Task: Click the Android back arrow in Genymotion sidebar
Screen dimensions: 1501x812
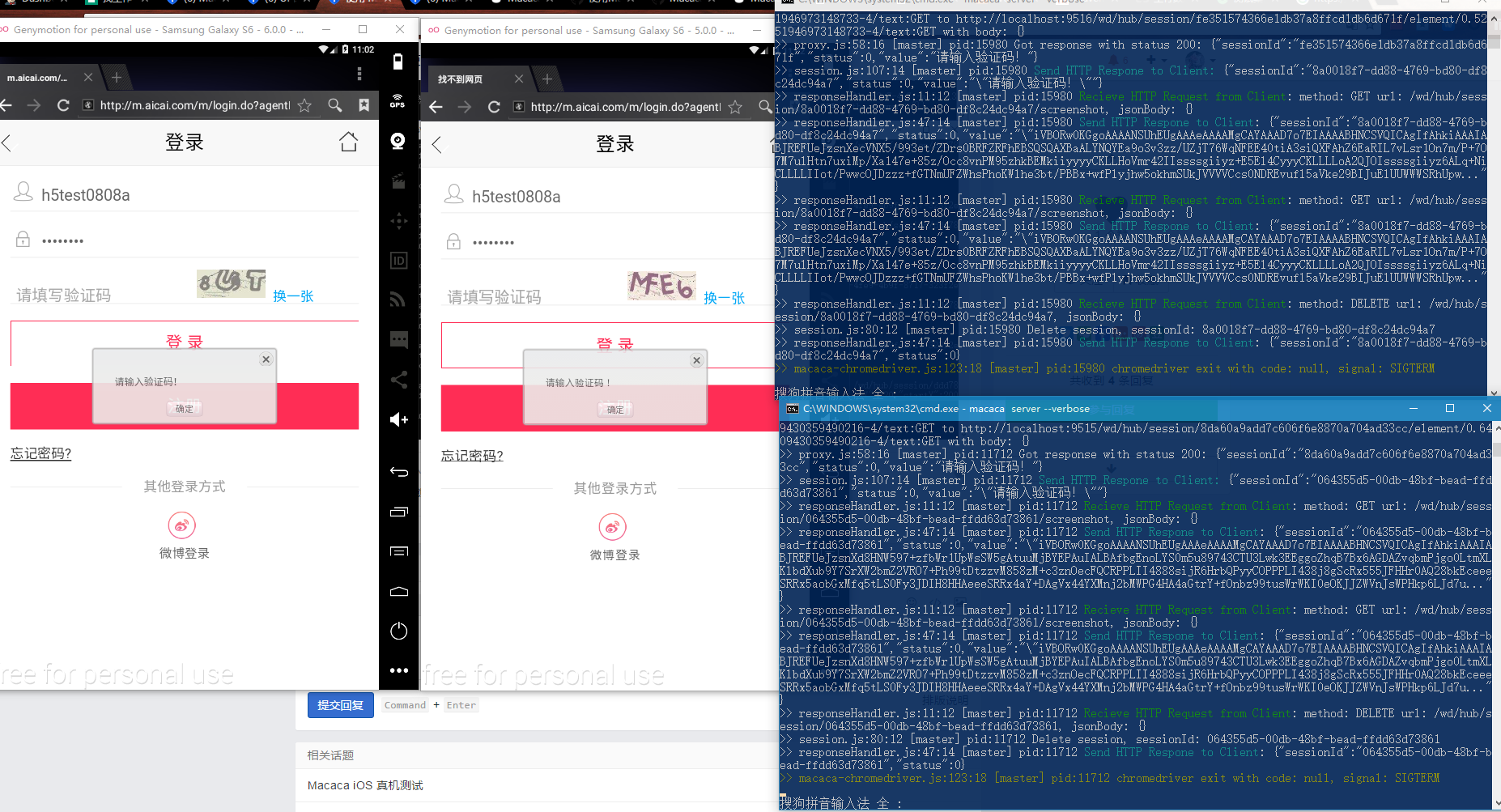Action: tap(398, 471)
